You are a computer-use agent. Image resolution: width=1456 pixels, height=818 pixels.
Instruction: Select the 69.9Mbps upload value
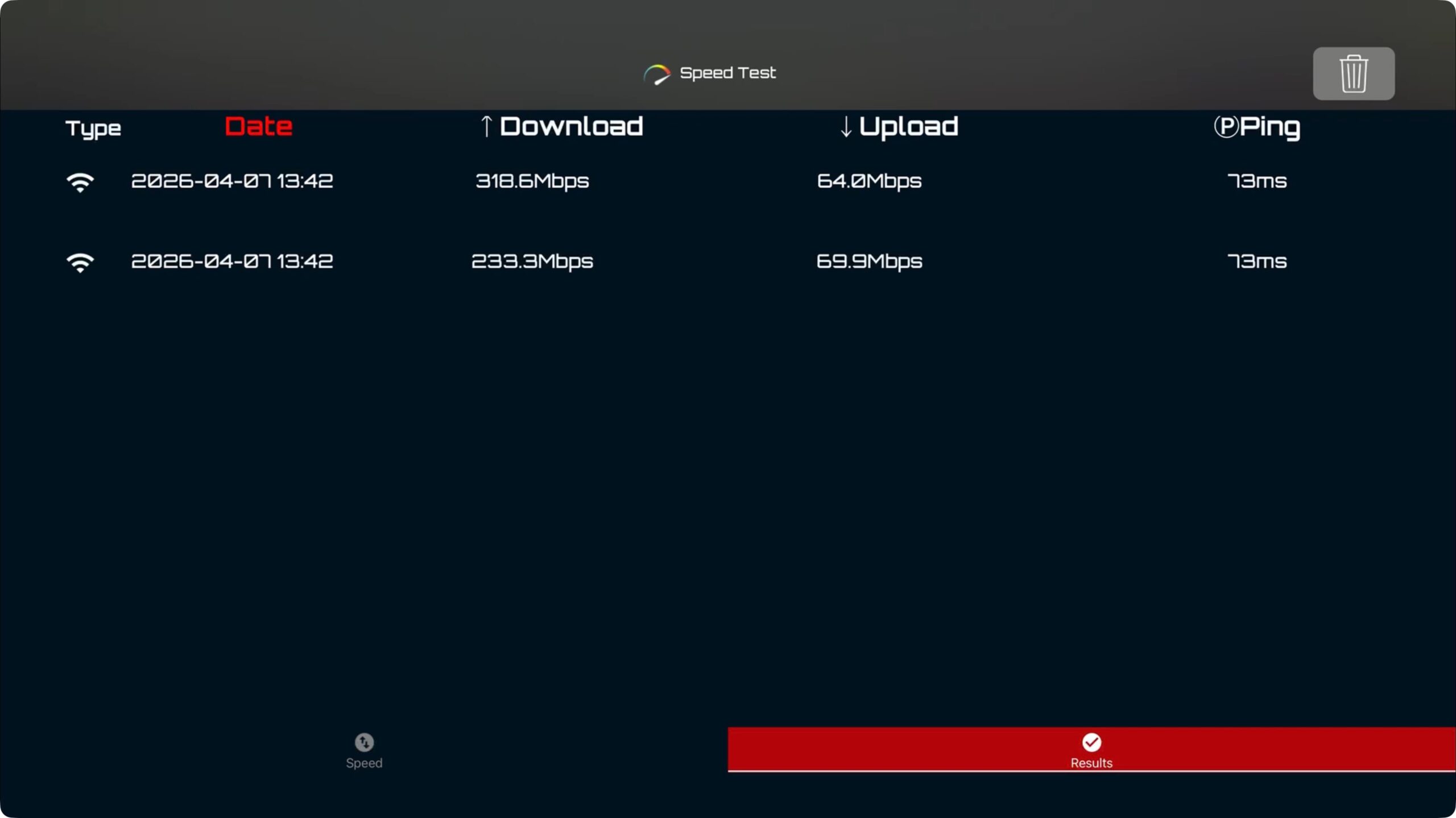click(869, 261)
